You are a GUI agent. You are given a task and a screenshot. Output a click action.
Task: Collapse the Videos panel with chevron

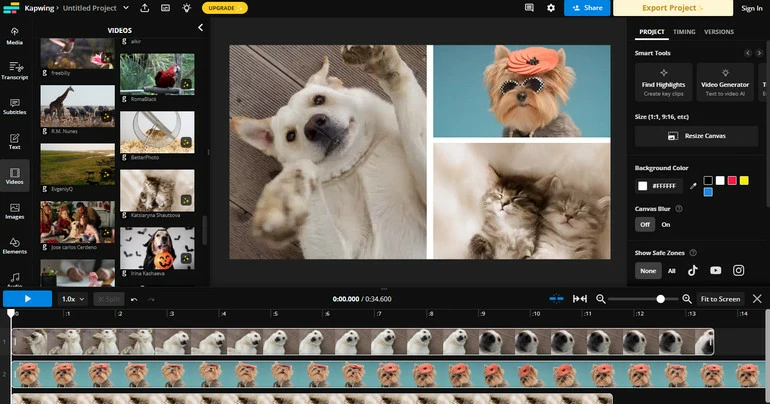pyautogui.click(x=200, y=28)
